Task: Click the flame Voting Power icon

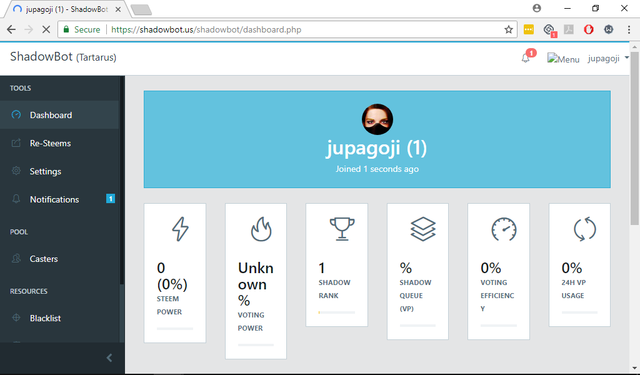Action: (x=261, y=229)
